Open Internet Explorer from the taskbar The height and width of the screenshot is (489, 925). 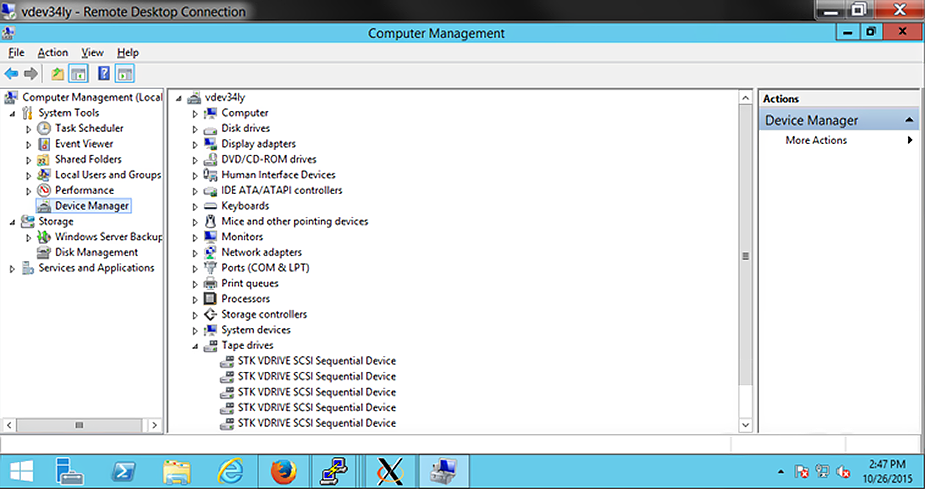pyautogui.click(x=230, y=471)
